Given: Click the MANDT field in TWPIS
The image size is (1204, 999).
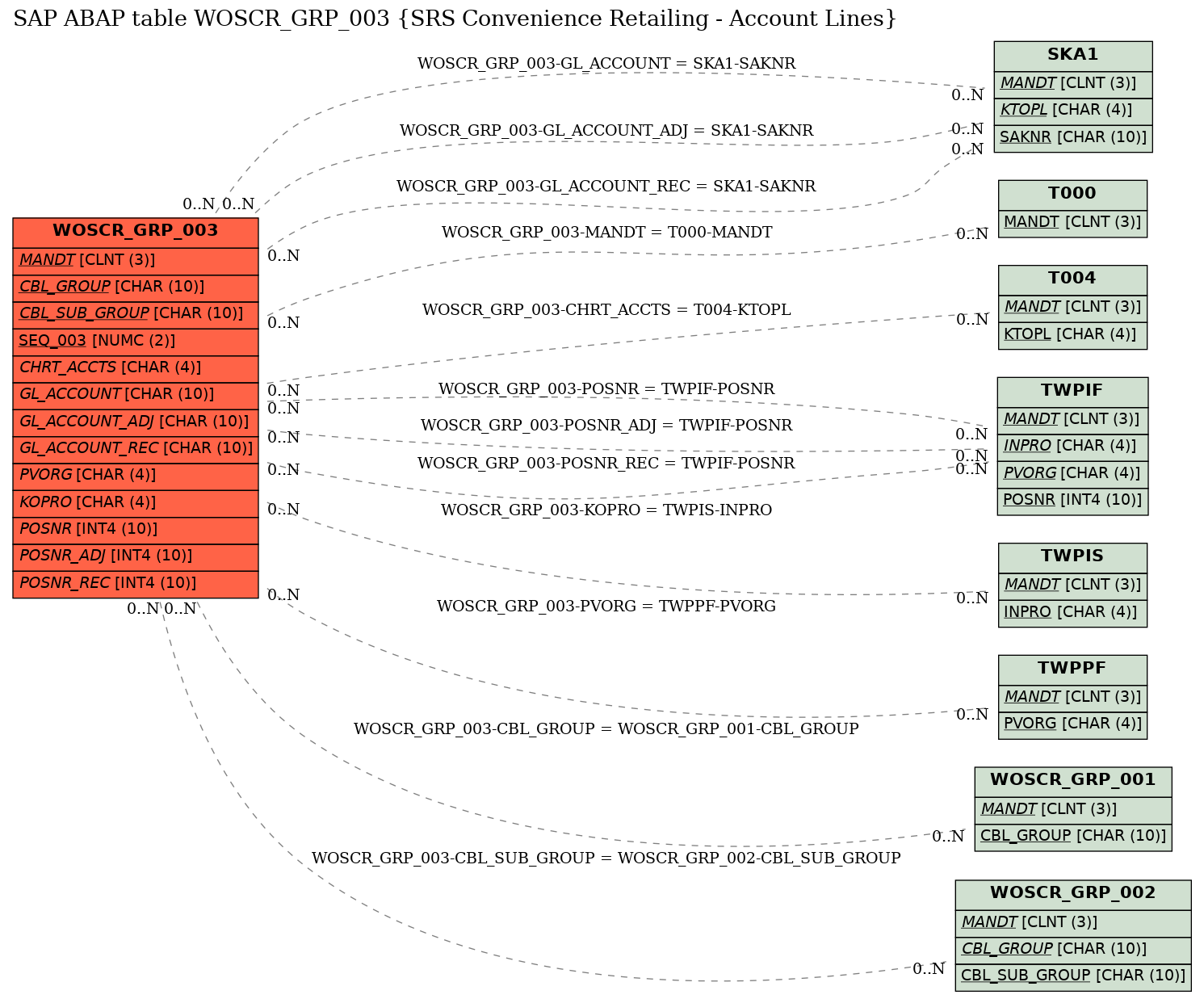Looking at the screenshot, I should [1072, 586].
